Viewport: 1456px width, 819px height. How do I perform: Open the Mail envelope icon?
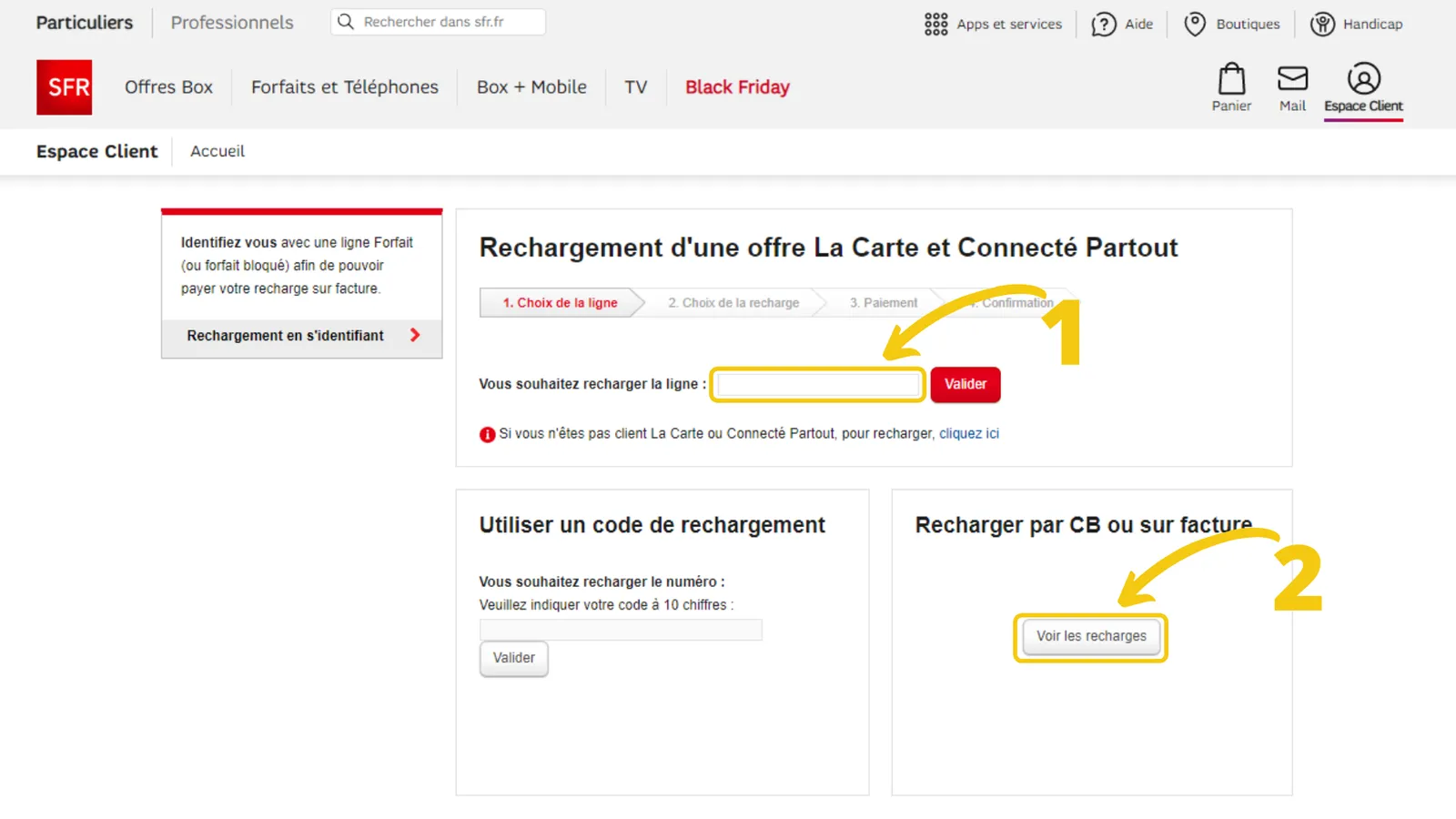pos(1292,79)
